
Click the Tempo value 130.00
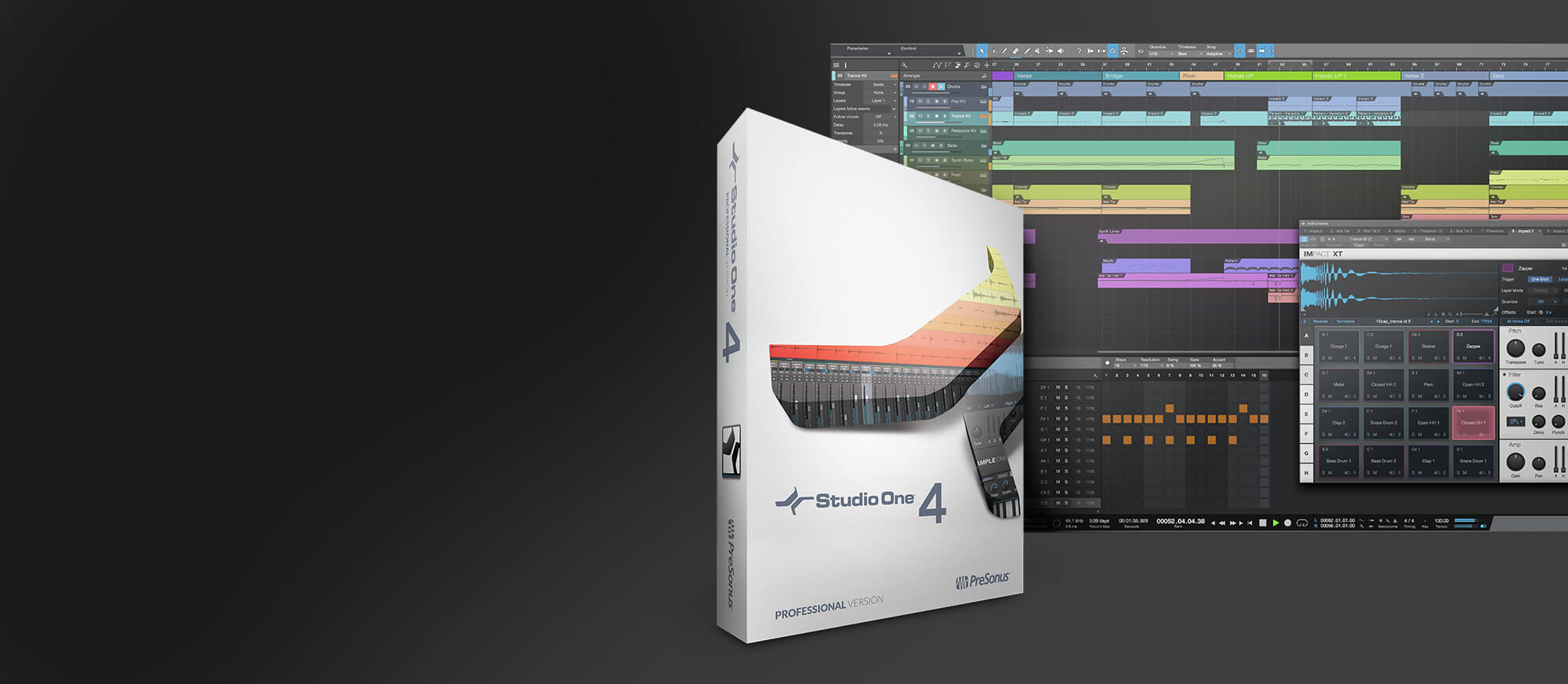pos(1442,521)
